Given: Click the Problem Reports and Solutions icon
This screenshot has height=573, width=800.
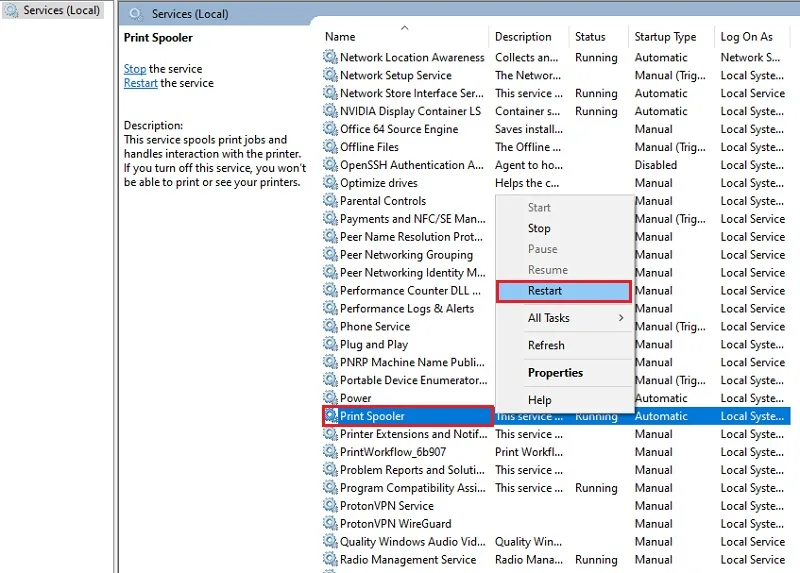Looking at the screenshot, I should 330,469.
